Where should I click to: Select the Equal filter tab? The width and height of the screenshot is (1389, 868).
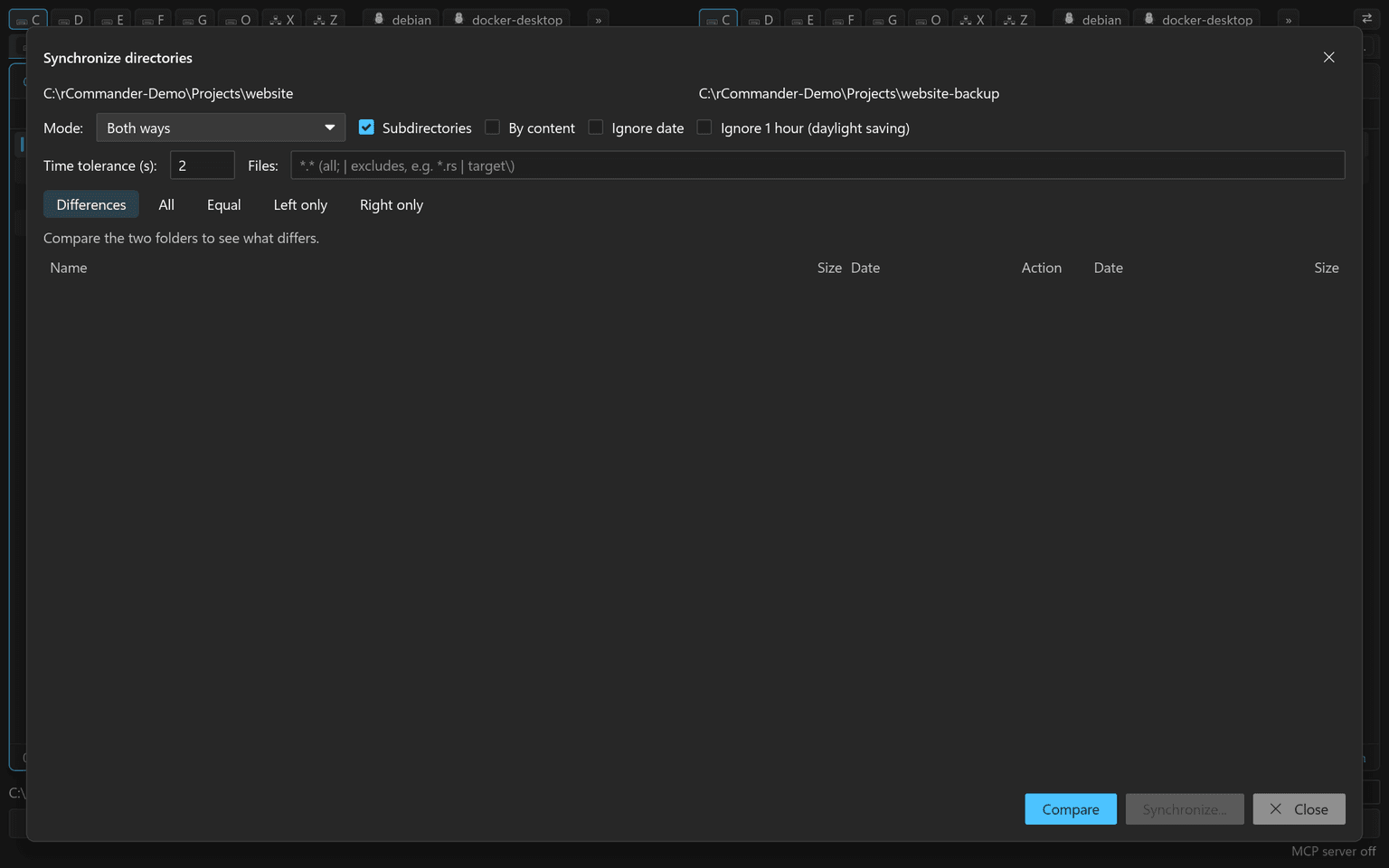(x=224, y=204)
